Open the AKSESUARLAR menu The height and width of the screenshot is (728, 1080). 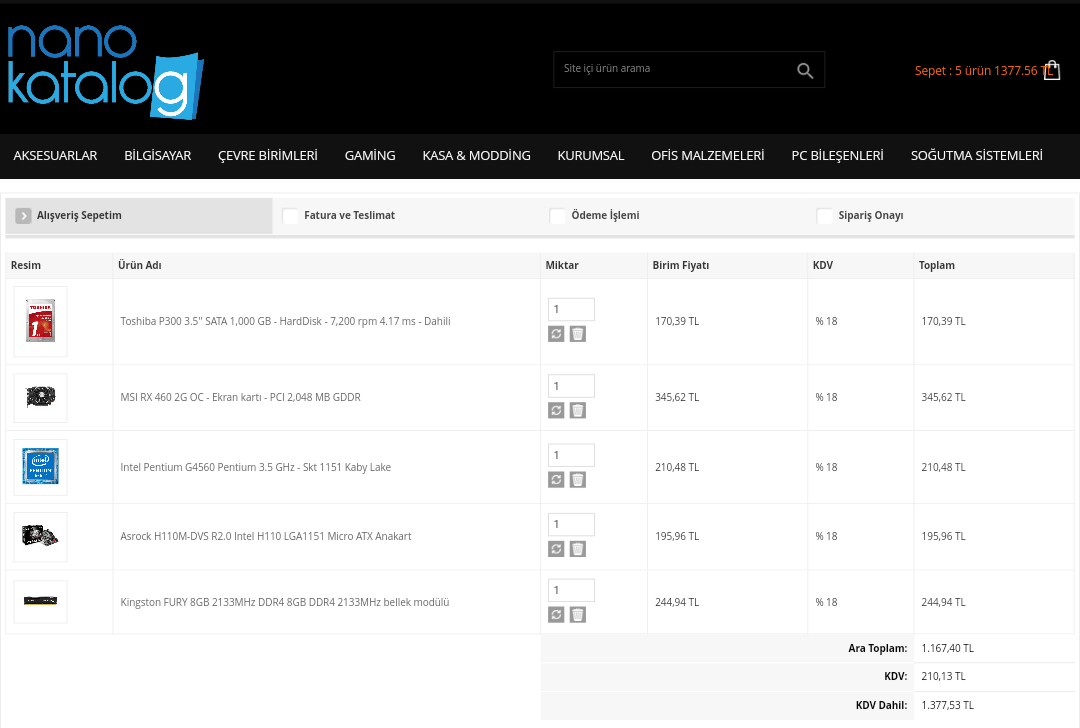click(55, 156)
